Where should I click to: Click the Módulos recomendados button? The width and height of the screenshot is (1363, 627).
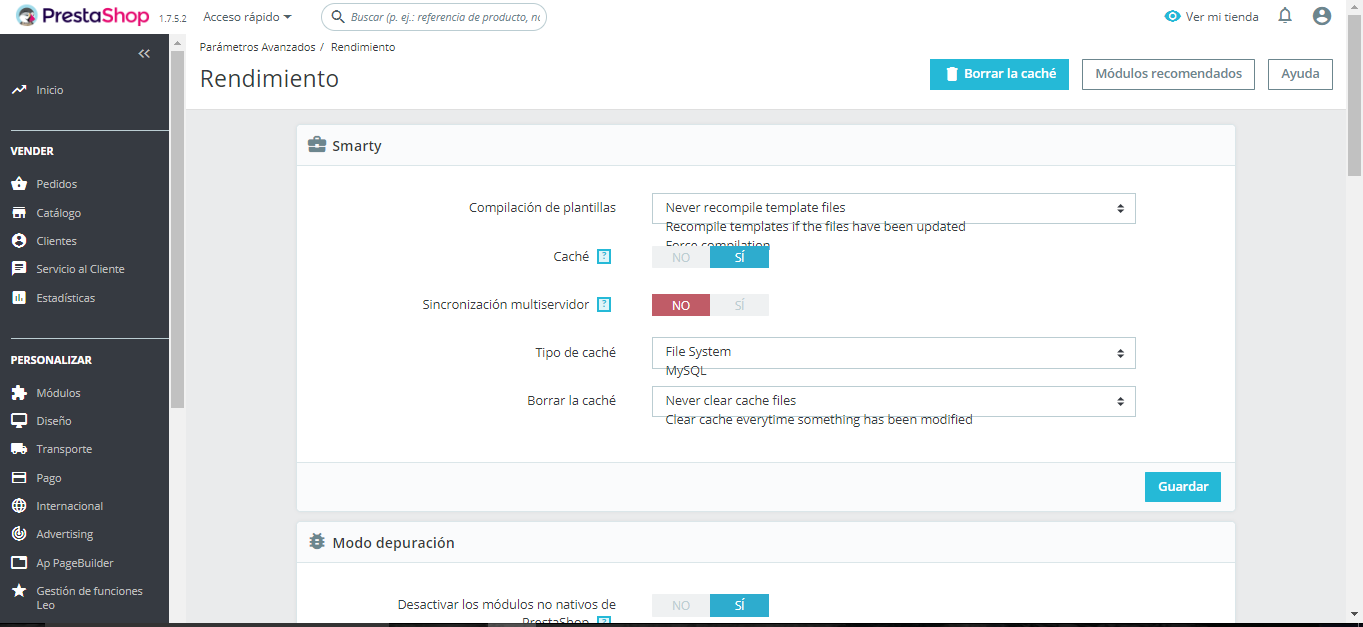[x=1168, y=74]
